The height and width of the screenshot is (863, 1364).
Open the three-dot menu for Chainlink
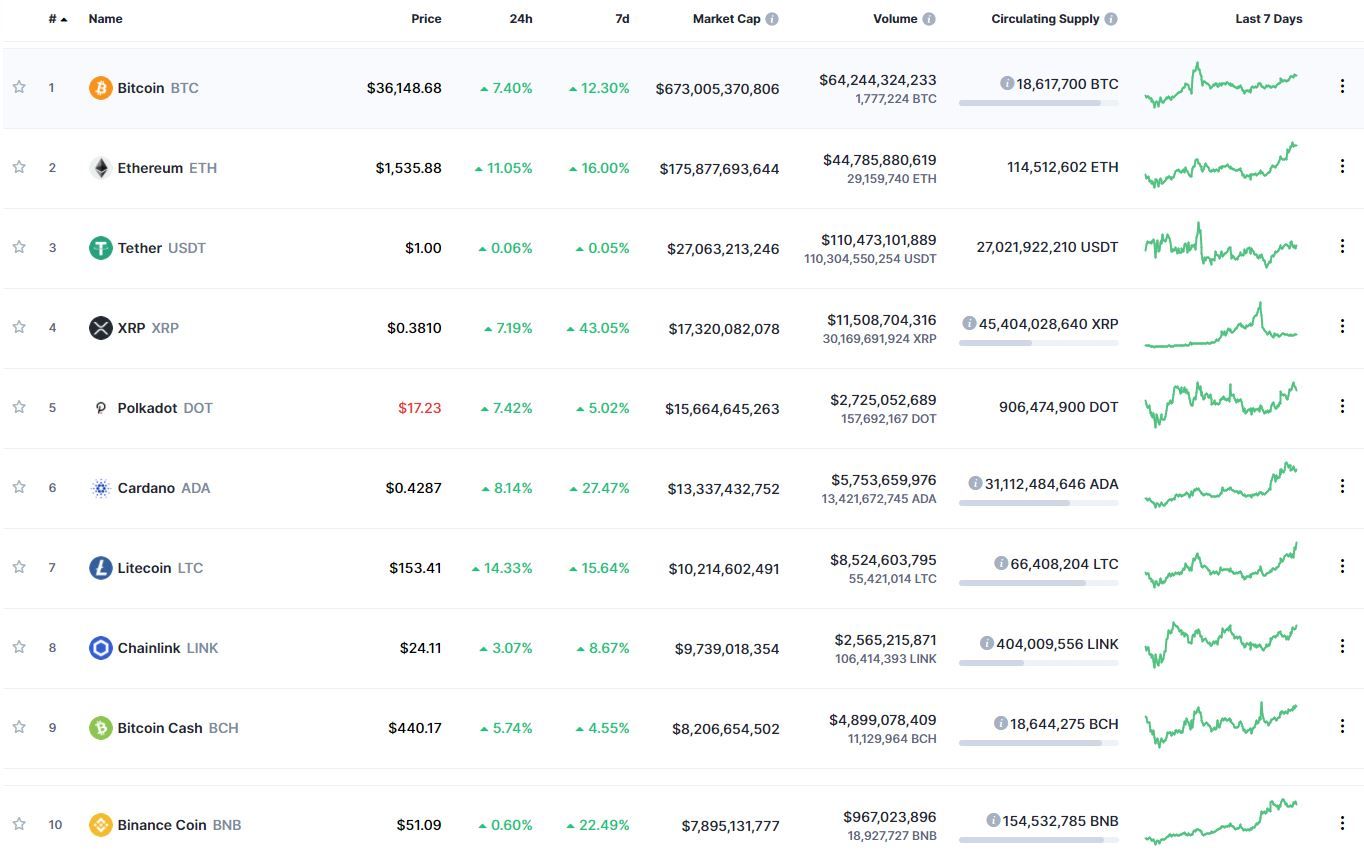coord(1342,646)
